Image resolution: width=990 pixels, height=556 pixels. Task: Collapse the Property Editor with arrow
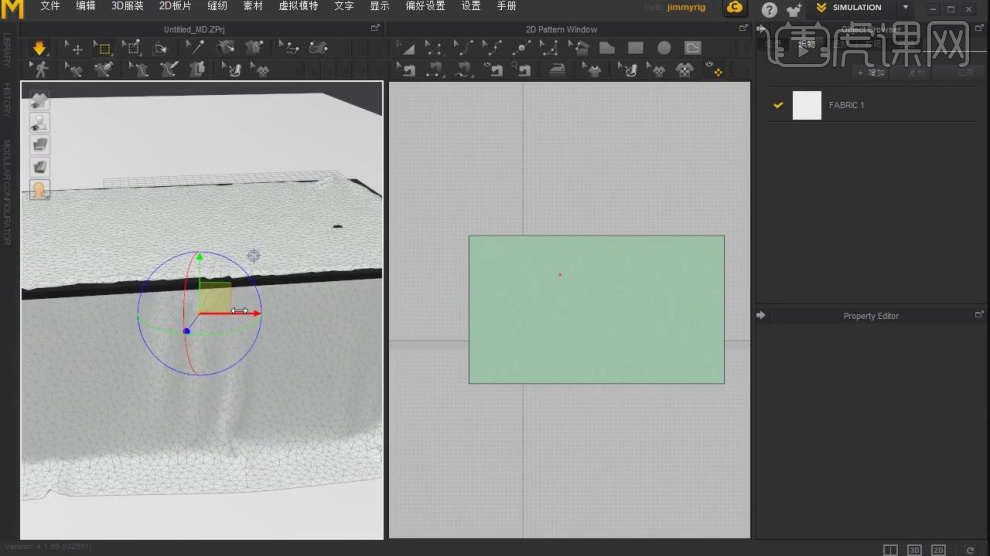point(761,315)
